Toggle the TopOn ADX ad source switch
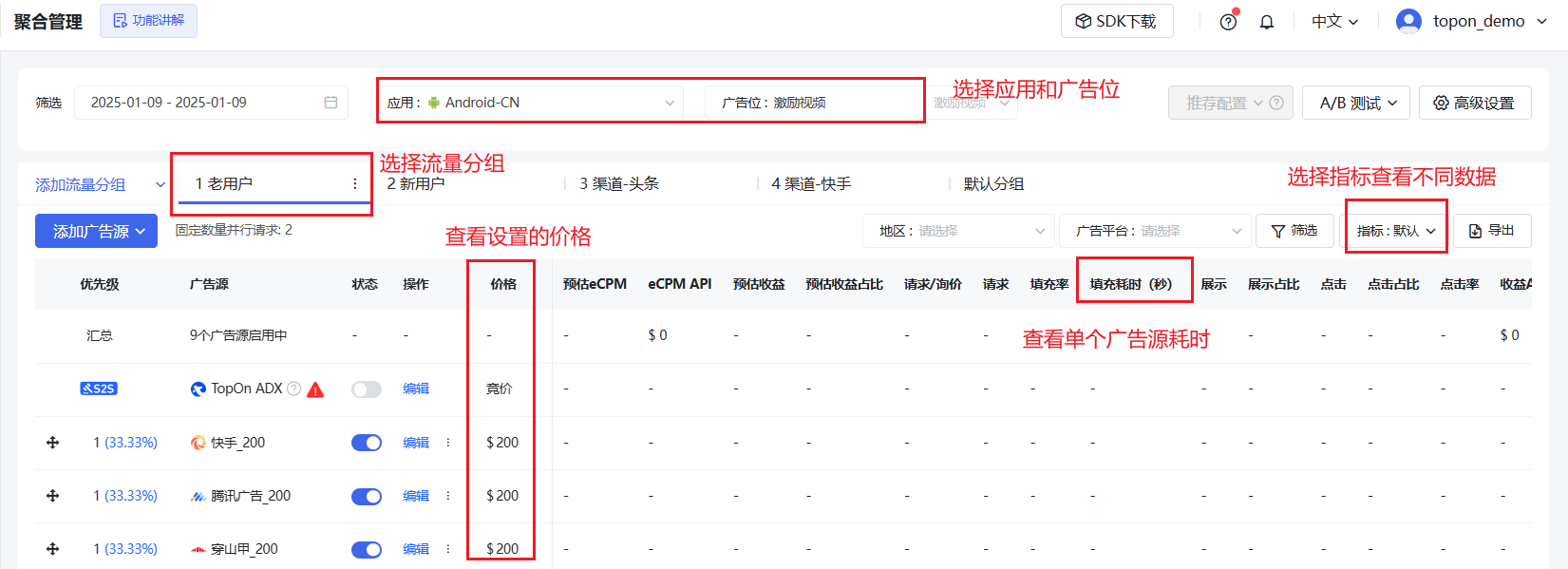1568x569 pixels. [367, 389]
